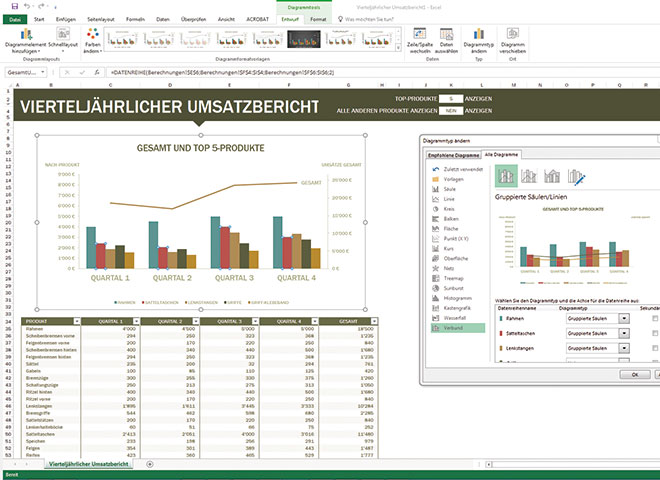The height and width of the screenshot is (480, 660).
Task: Open QUARTAL 2 column filter dropdown
Action: (x=196, y=321)
